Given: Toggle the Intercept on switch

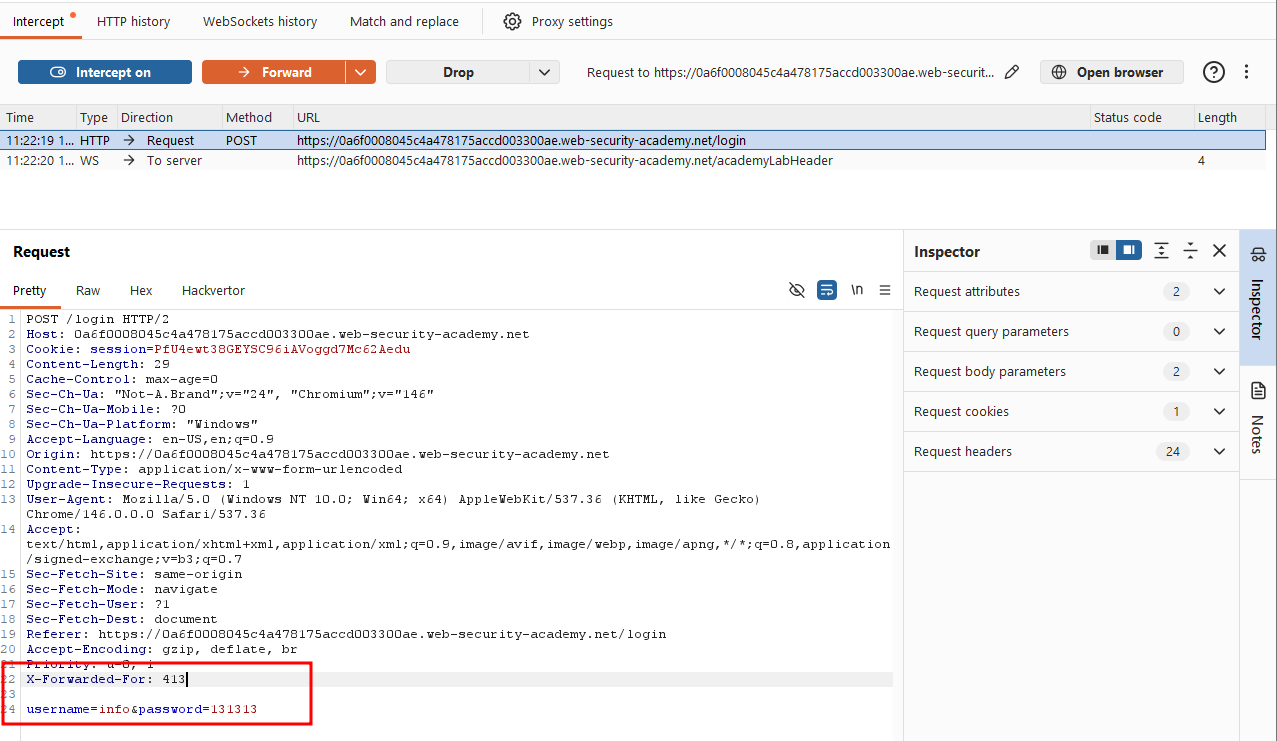Looking at the screenshot, I should [x=105, y=72].
